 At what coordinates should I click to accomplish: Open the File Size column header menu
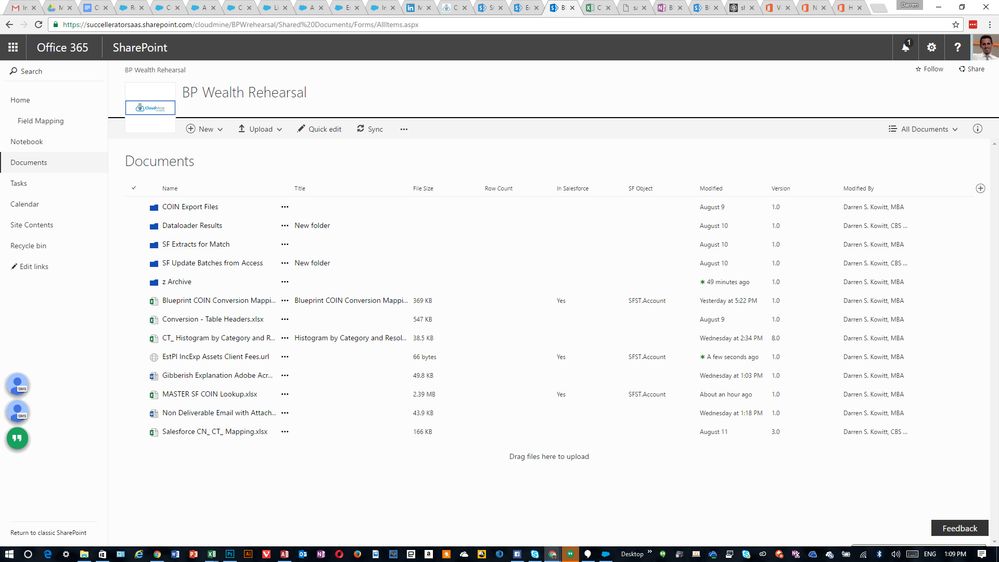click(x=423, y=189)
